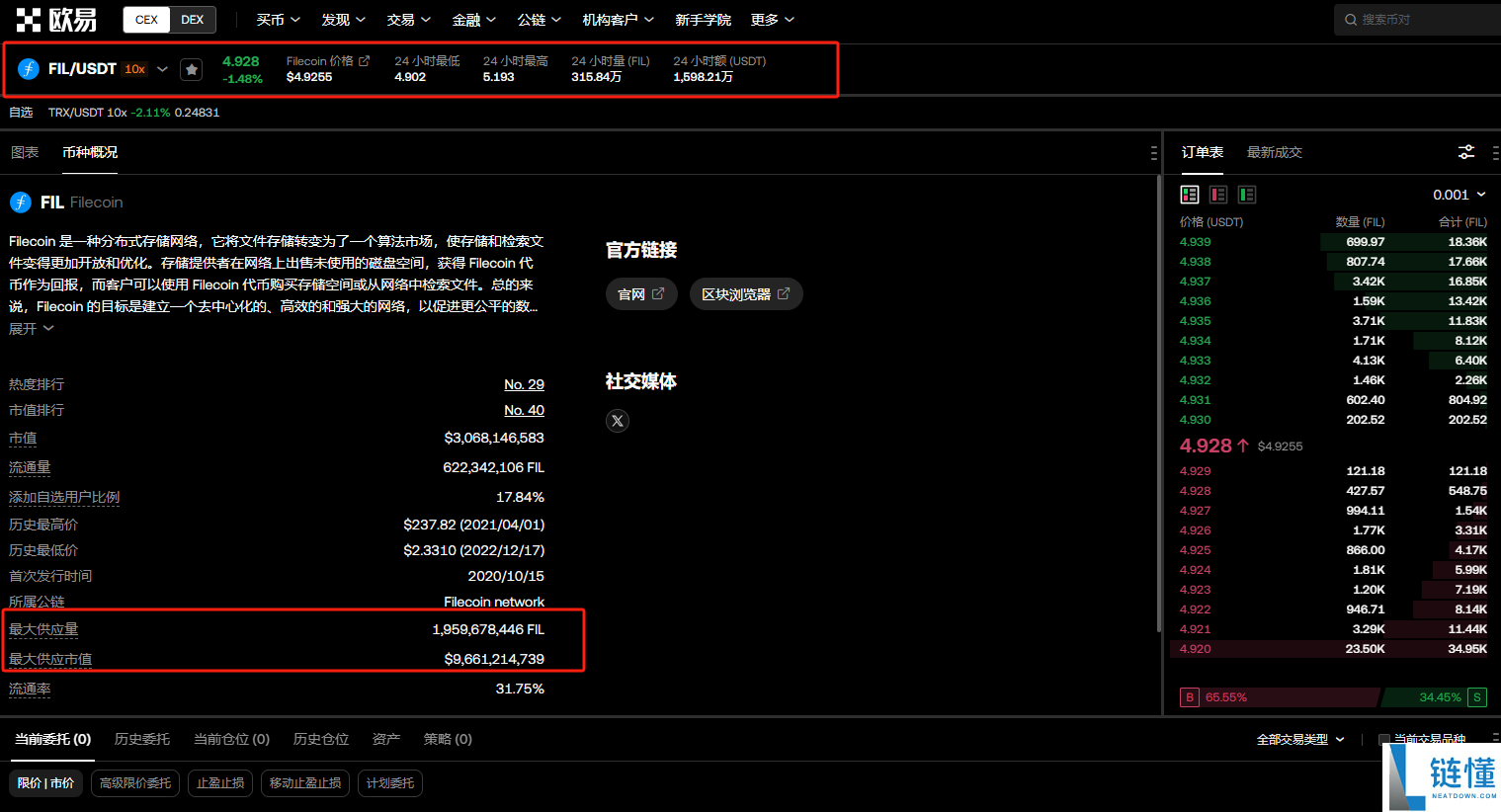Click the 10x leverage badge beside FIL/USDT
The image size is (1501, 812).
point(135,69)
